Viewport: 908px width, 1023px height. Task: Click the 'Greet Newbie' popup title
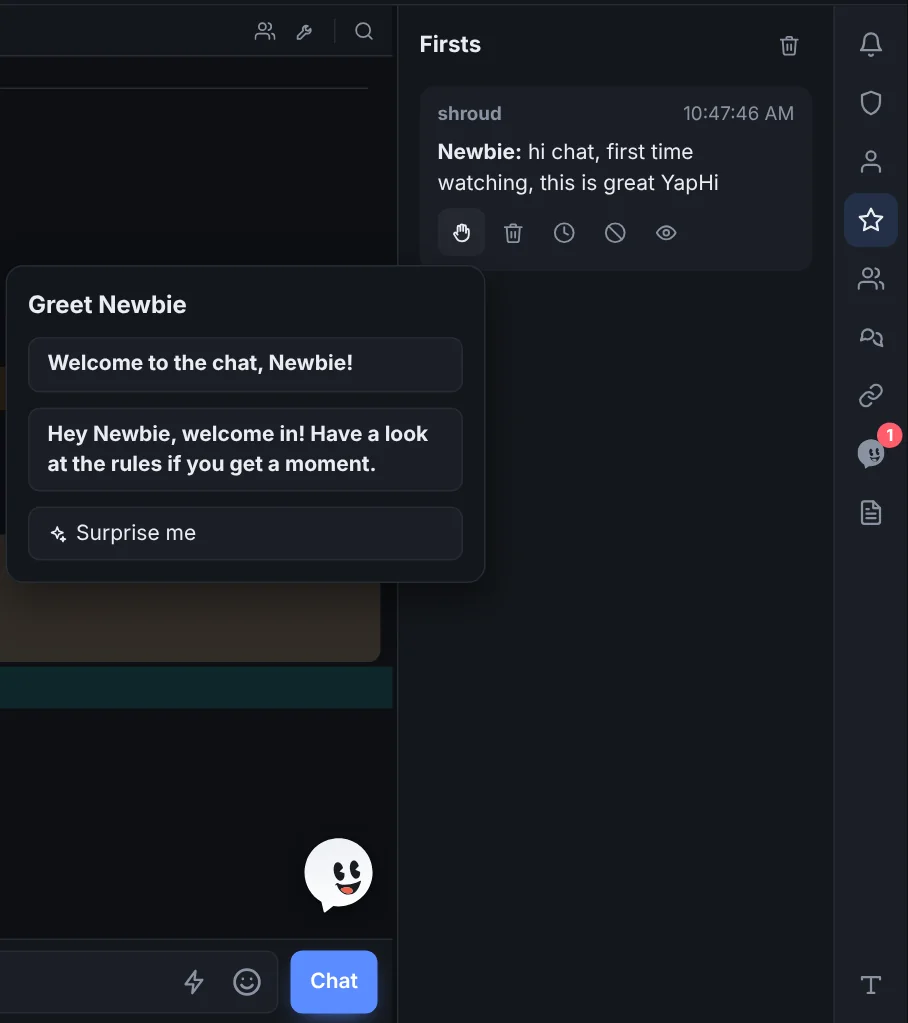click(108, 305)
